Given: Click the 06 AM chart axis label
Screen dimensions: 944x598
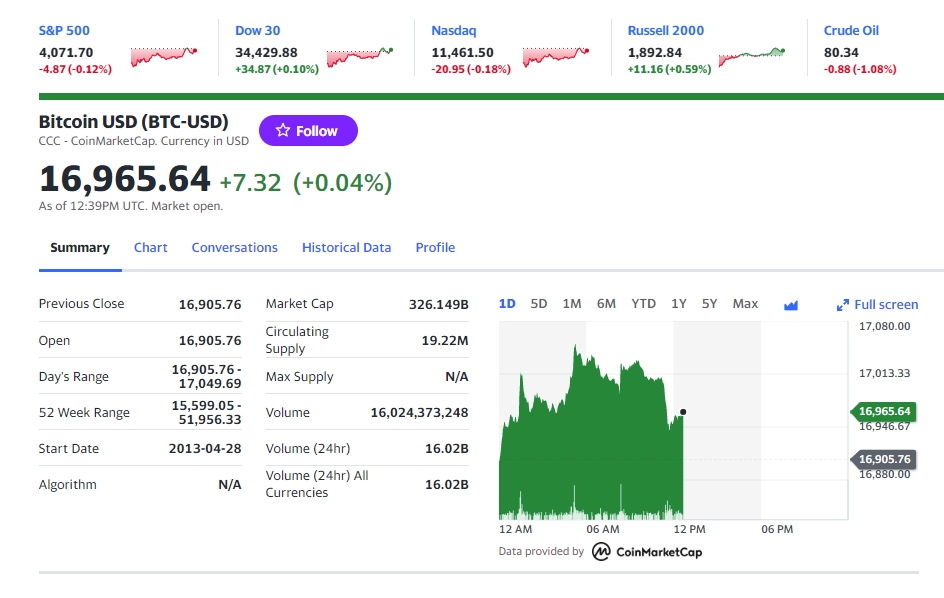Looking at the screenshot, I should (x=603, y=529).
